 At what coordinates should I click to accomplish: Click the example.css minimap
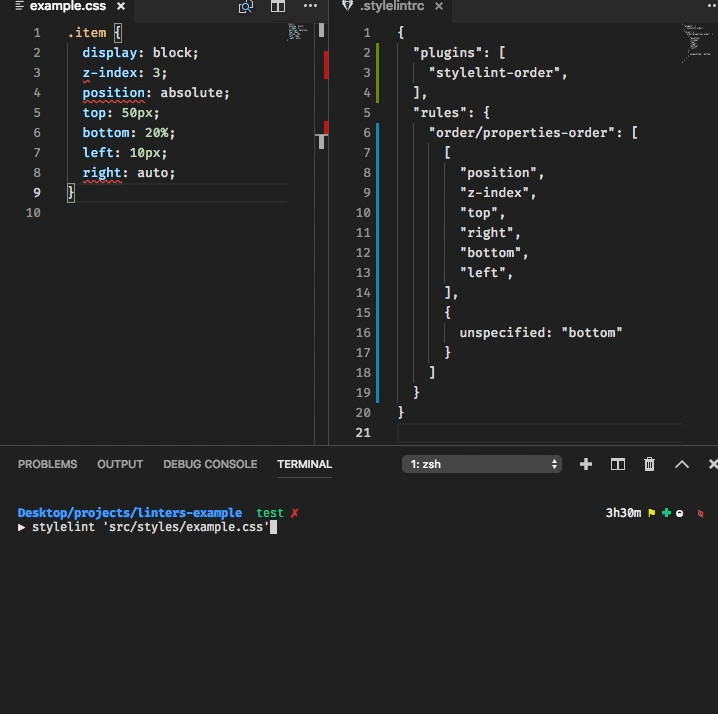tap(297, 32)
